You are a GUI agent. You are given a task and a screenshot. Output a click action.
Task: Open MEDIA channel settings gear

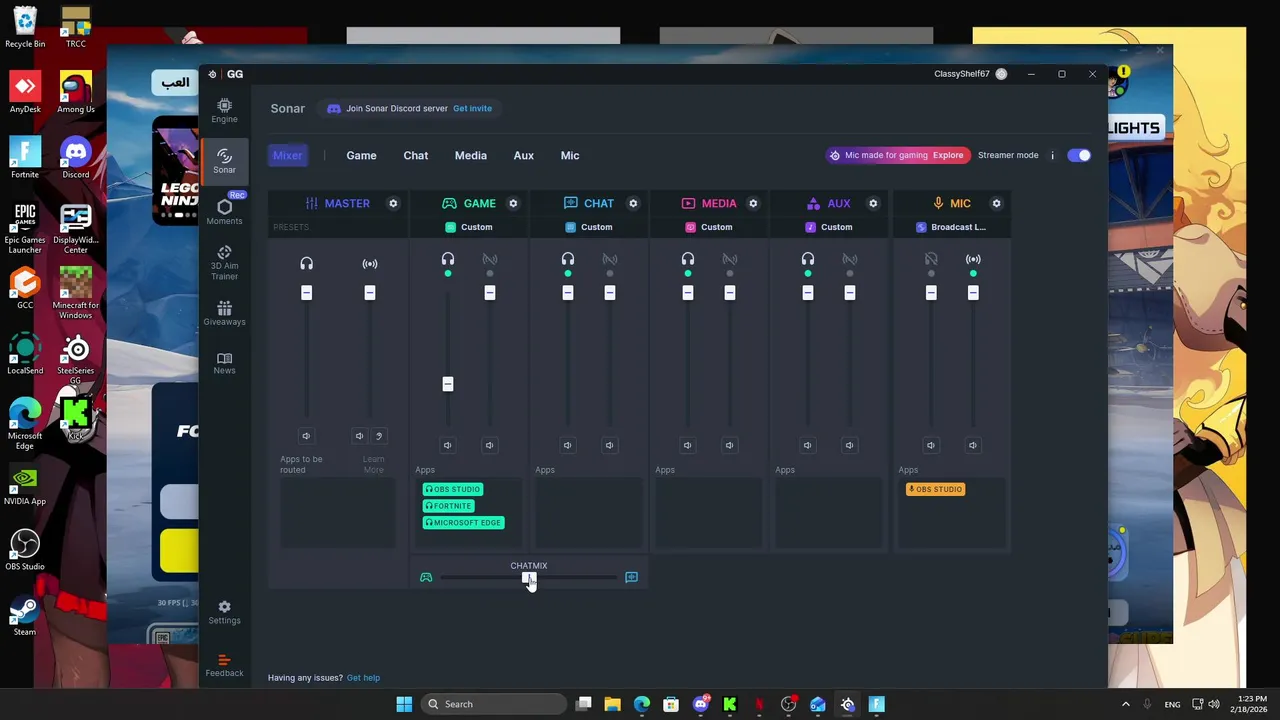pyautogui.click(x=753, y=203)
